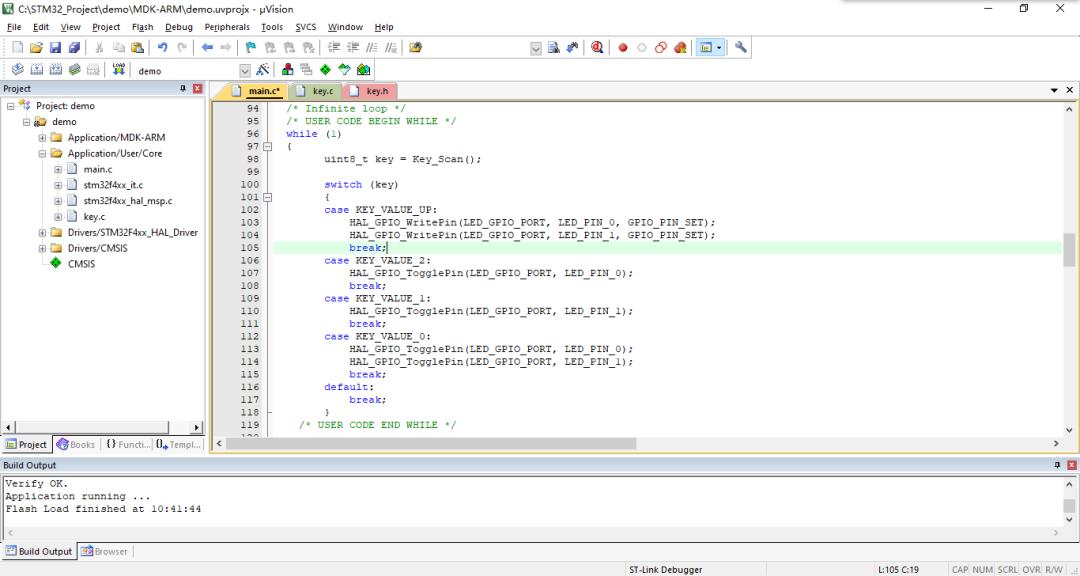The width and height of the screenshot is (1080, 576).
Task: Close the Build Output panel
Action: 1072,466
